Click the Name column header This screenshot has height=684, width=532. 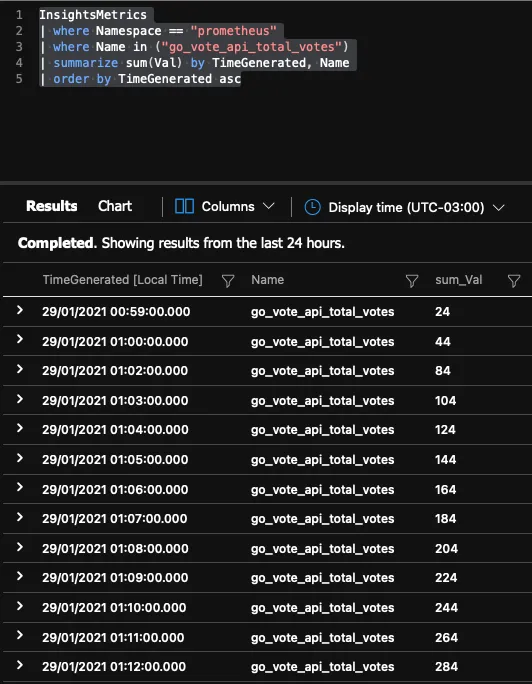click(x=267, y=280)
